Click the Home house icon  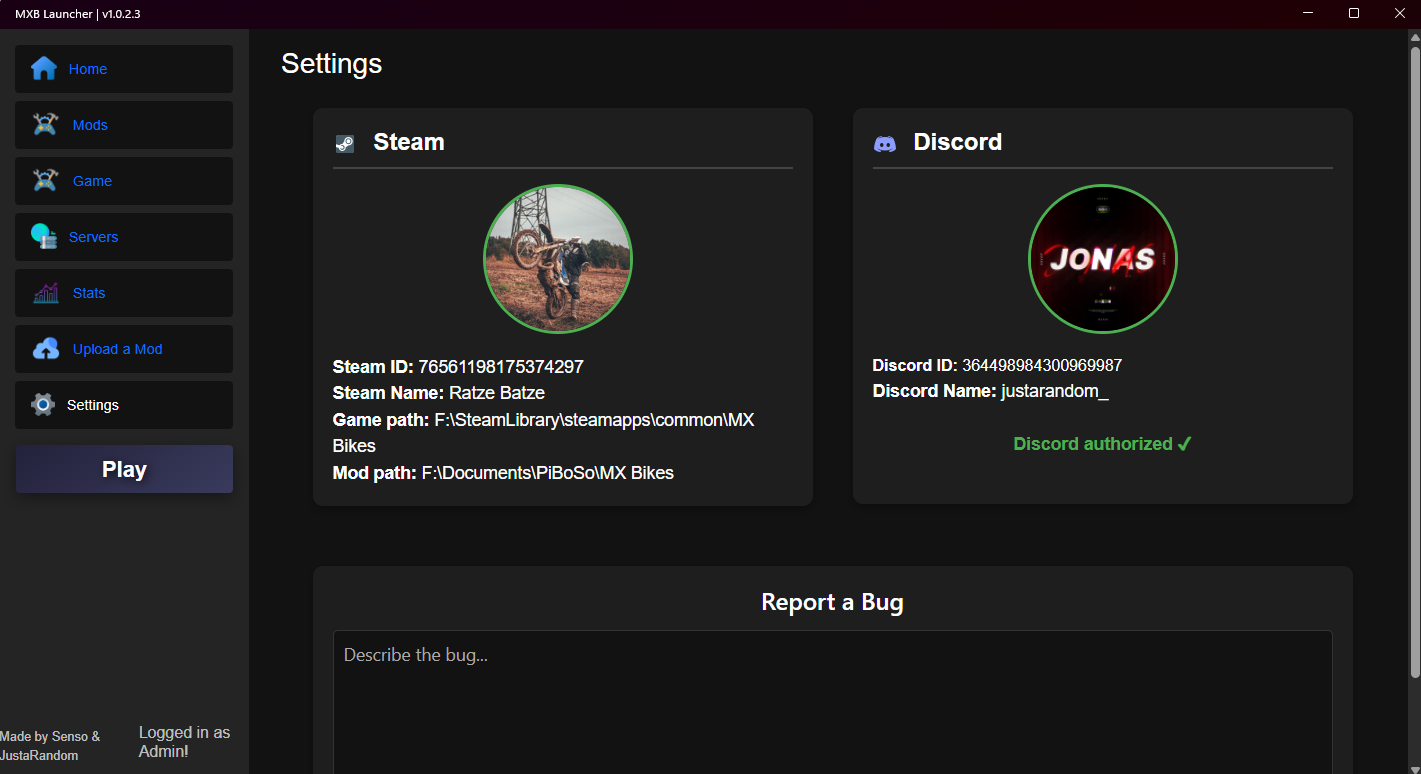pyautogui.click(x=43, y=69)
